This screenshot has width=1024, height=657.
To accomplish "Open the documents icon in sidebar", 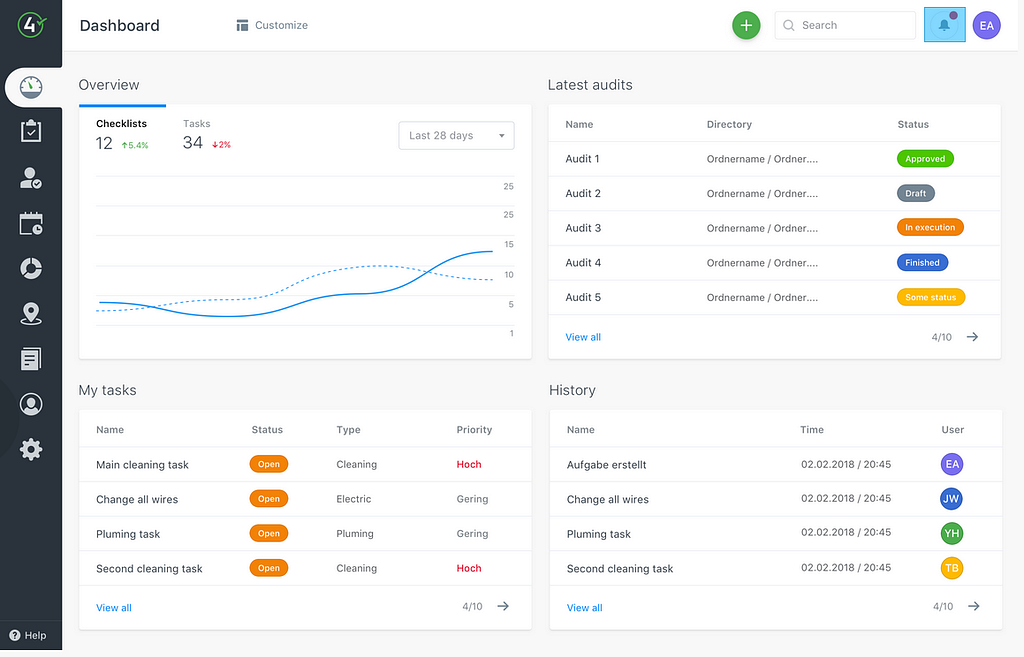I will tap(31, 359).
